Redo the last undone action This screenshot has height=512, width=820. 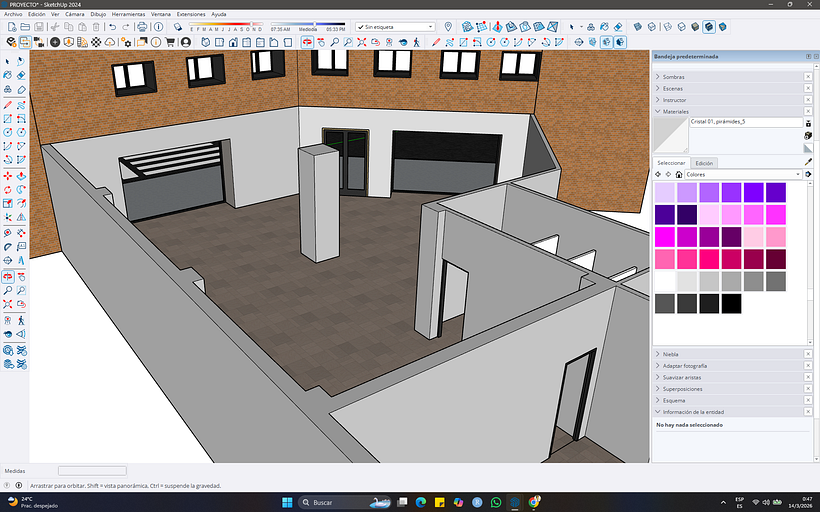pos(126,27)
